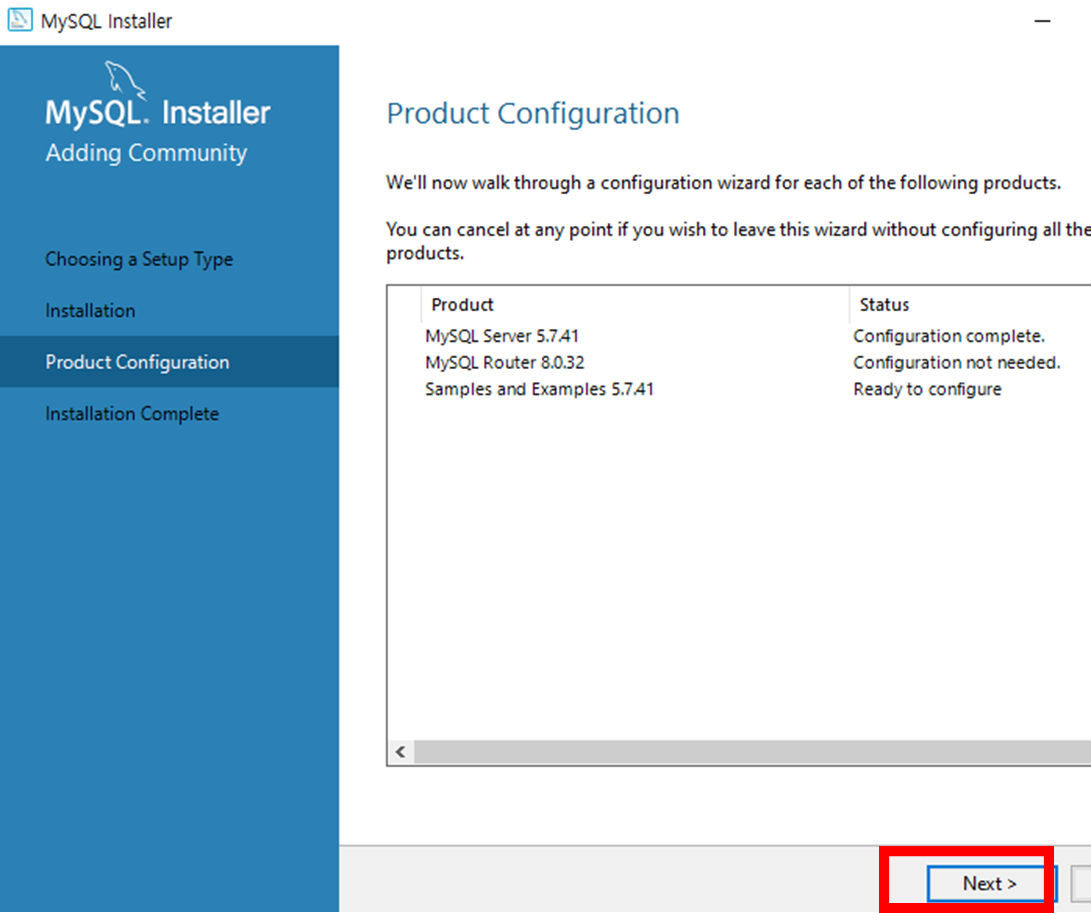Screen dimensions: 1091x913
Task: Click the Product Configuration heading
Action: (533, 113)
